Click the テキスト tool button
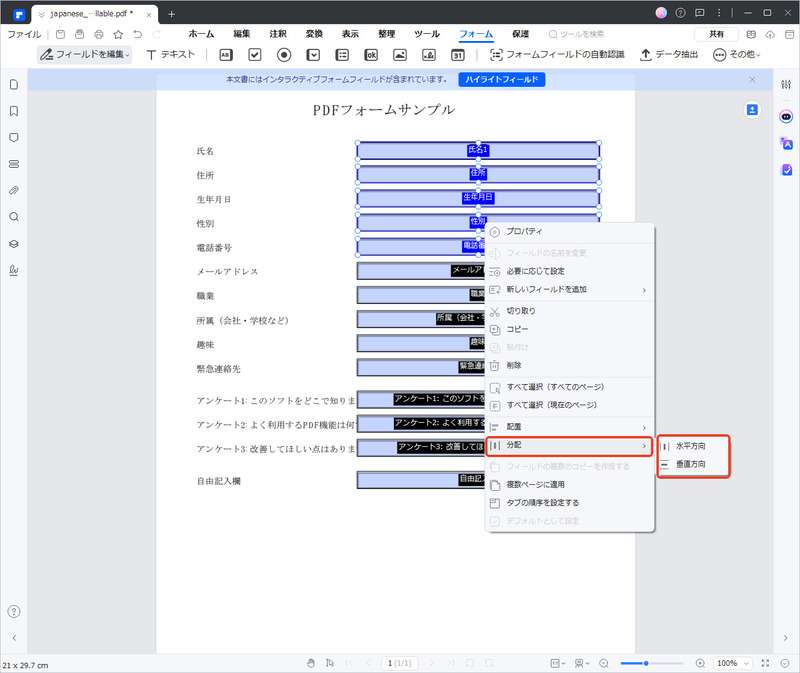 [170, 54]
